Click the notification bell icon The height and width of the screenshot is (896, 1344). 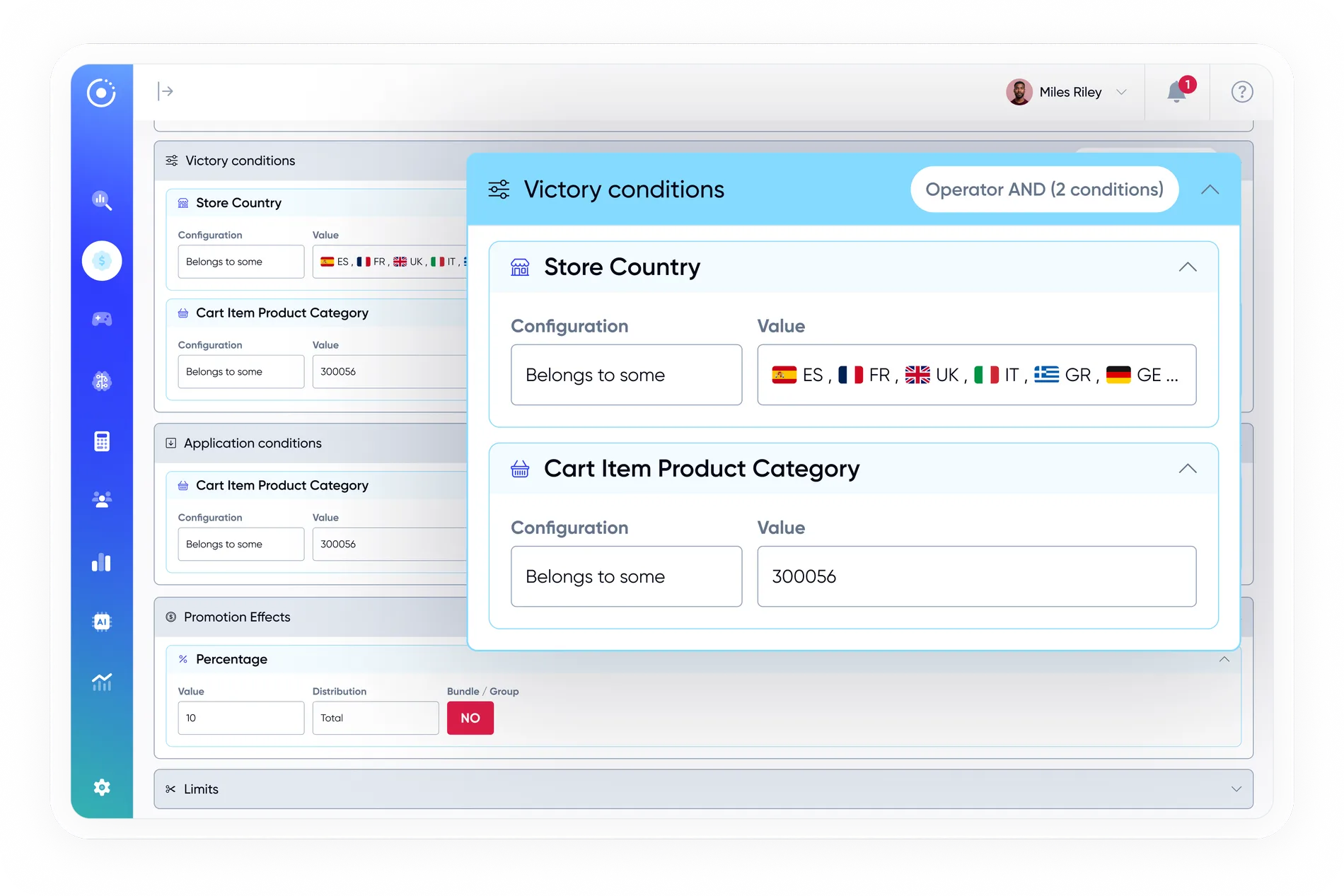coord(1176,92)
